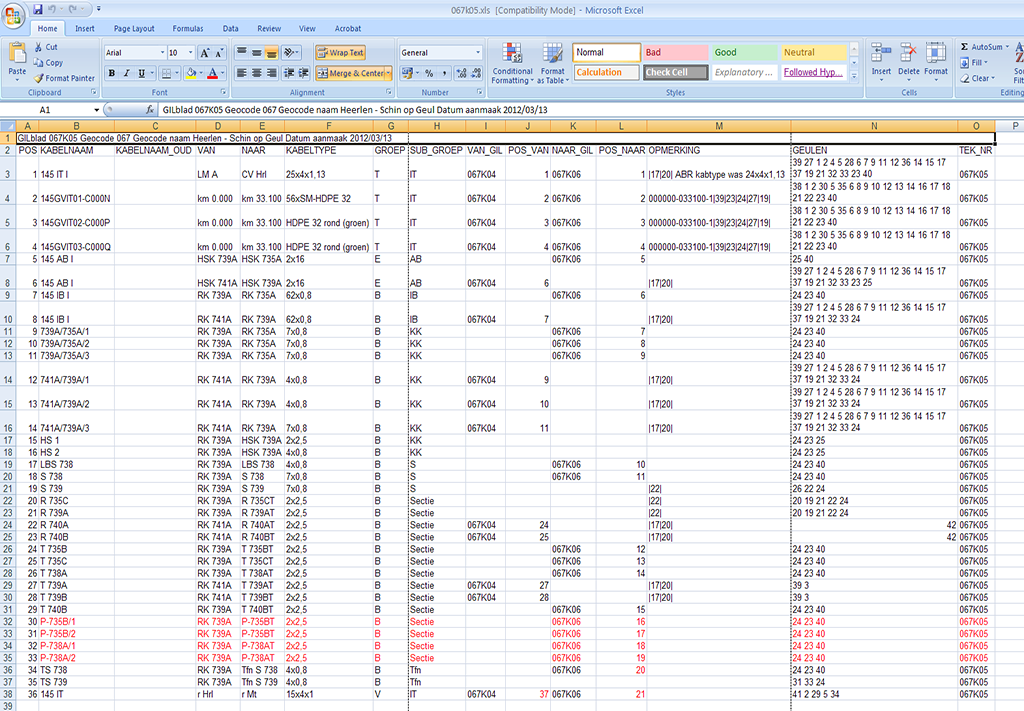
Task: Top align cell contents
Action: click(241, 53)
